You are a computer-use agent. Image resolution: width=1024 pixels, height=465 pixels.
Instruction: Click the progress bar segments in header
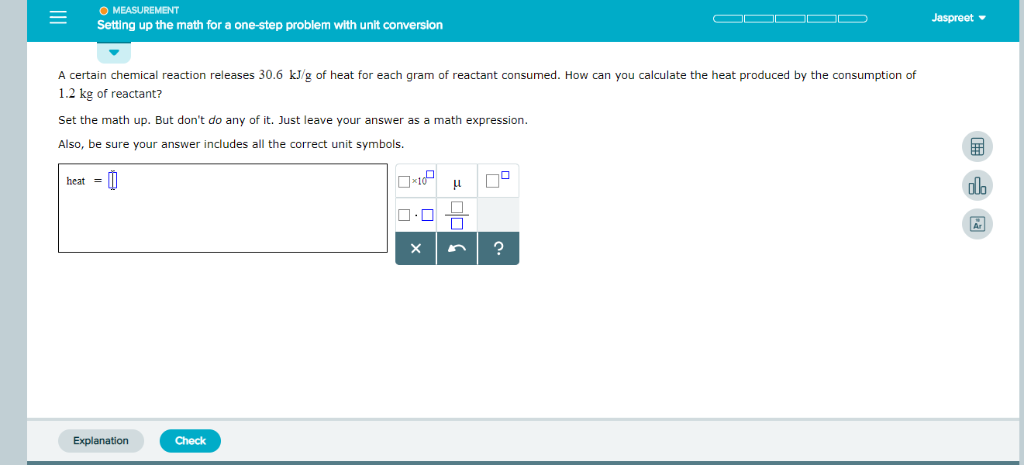point(790,18)
